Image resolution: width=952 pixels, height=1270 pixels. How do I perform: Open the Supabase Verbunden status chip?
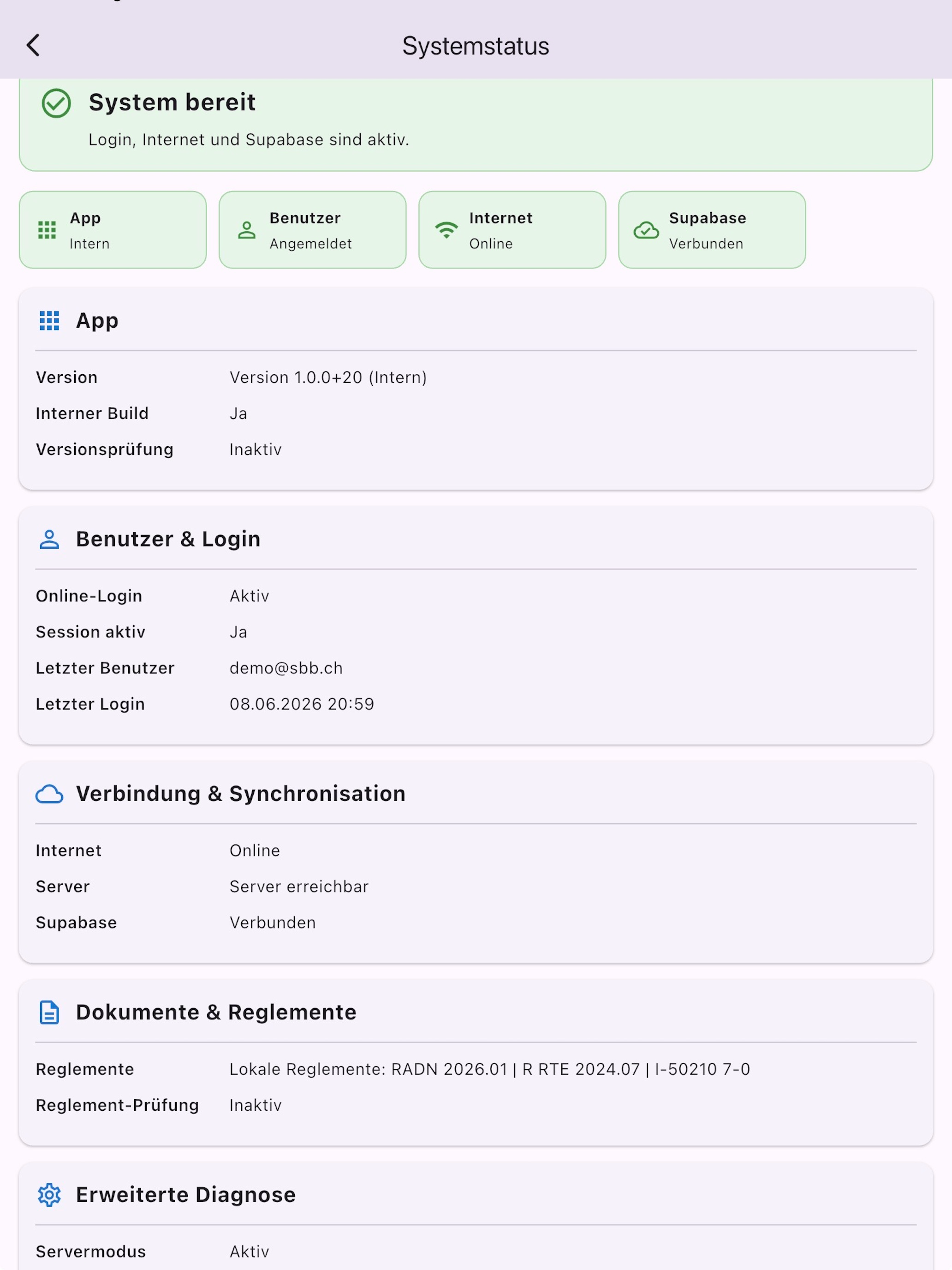pos(712,230)
